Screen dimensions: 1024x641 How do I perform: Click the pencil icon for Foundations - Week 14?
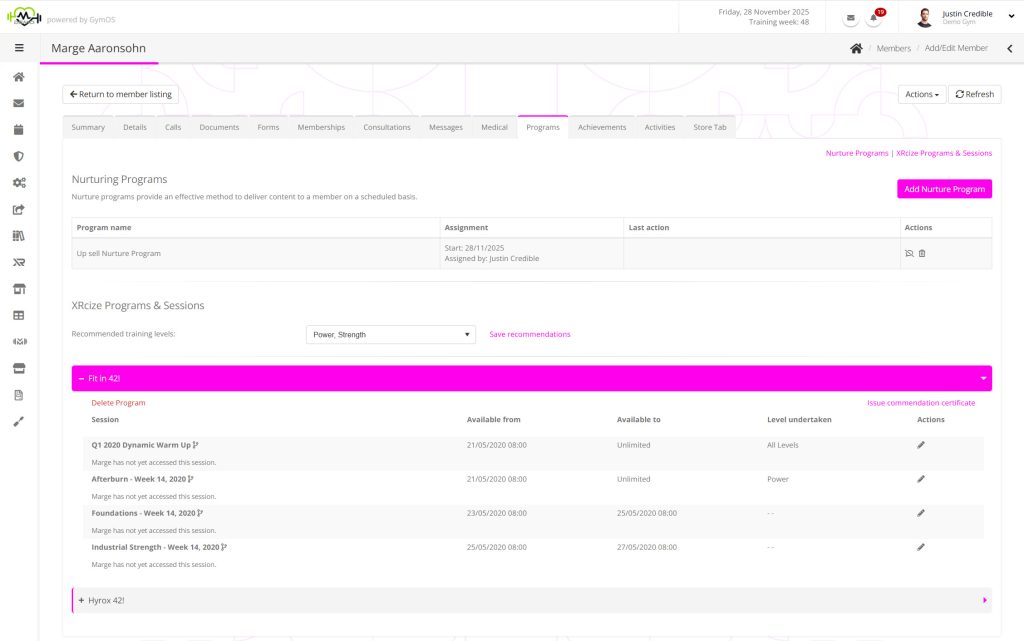pyautogui.click(x=921, y=513)
